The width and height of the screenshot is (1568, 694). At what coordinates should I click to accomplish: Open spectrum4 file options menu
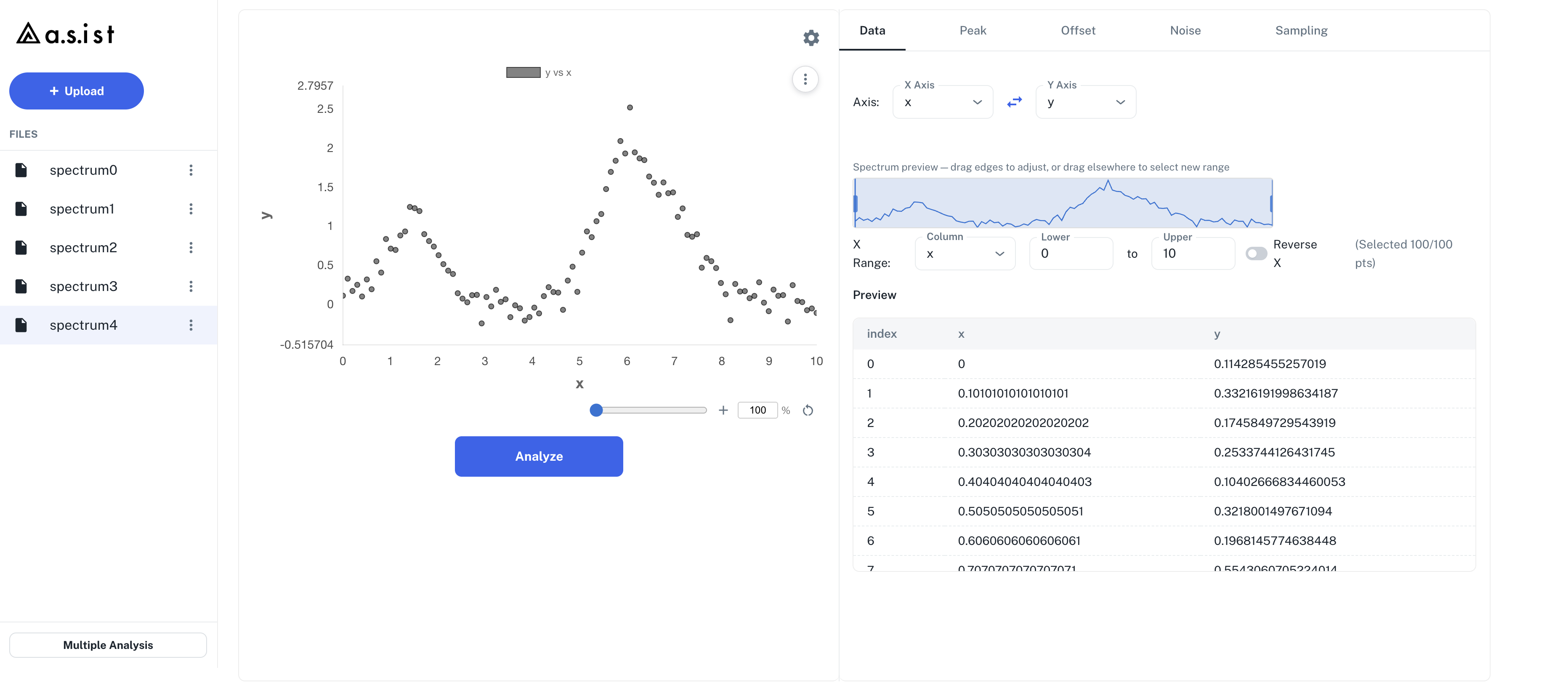(191, 325)
